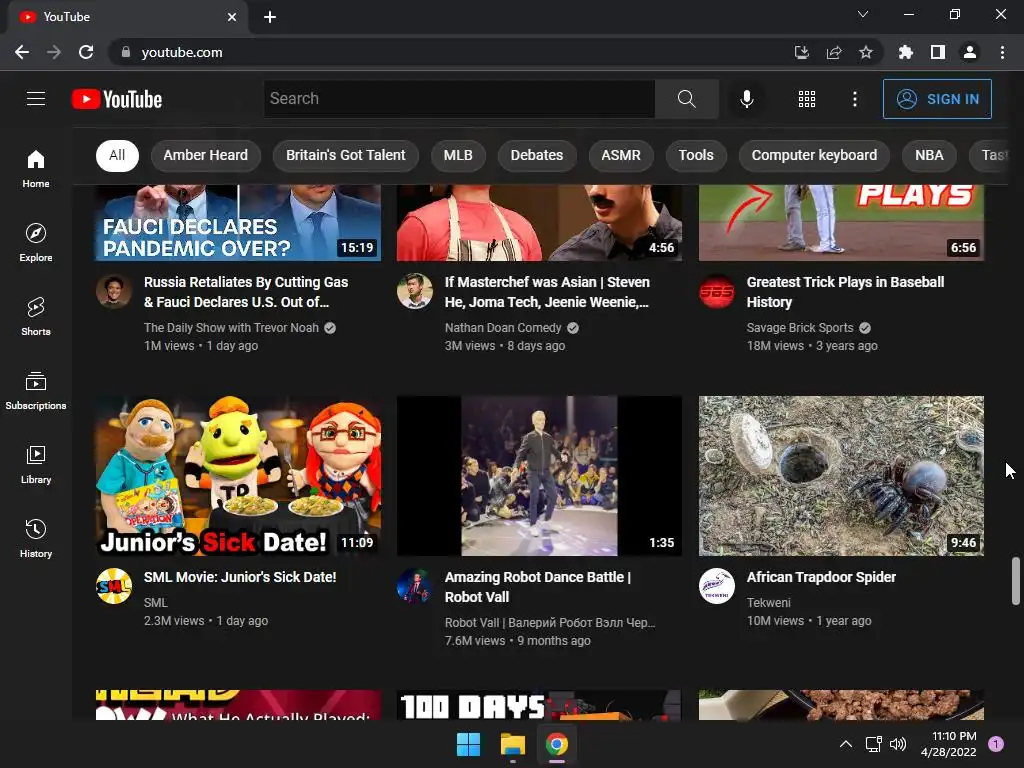1024x768 pixels.
Task: Click the Junior's Sick Date thumbnail
Action: pos(238,475)
